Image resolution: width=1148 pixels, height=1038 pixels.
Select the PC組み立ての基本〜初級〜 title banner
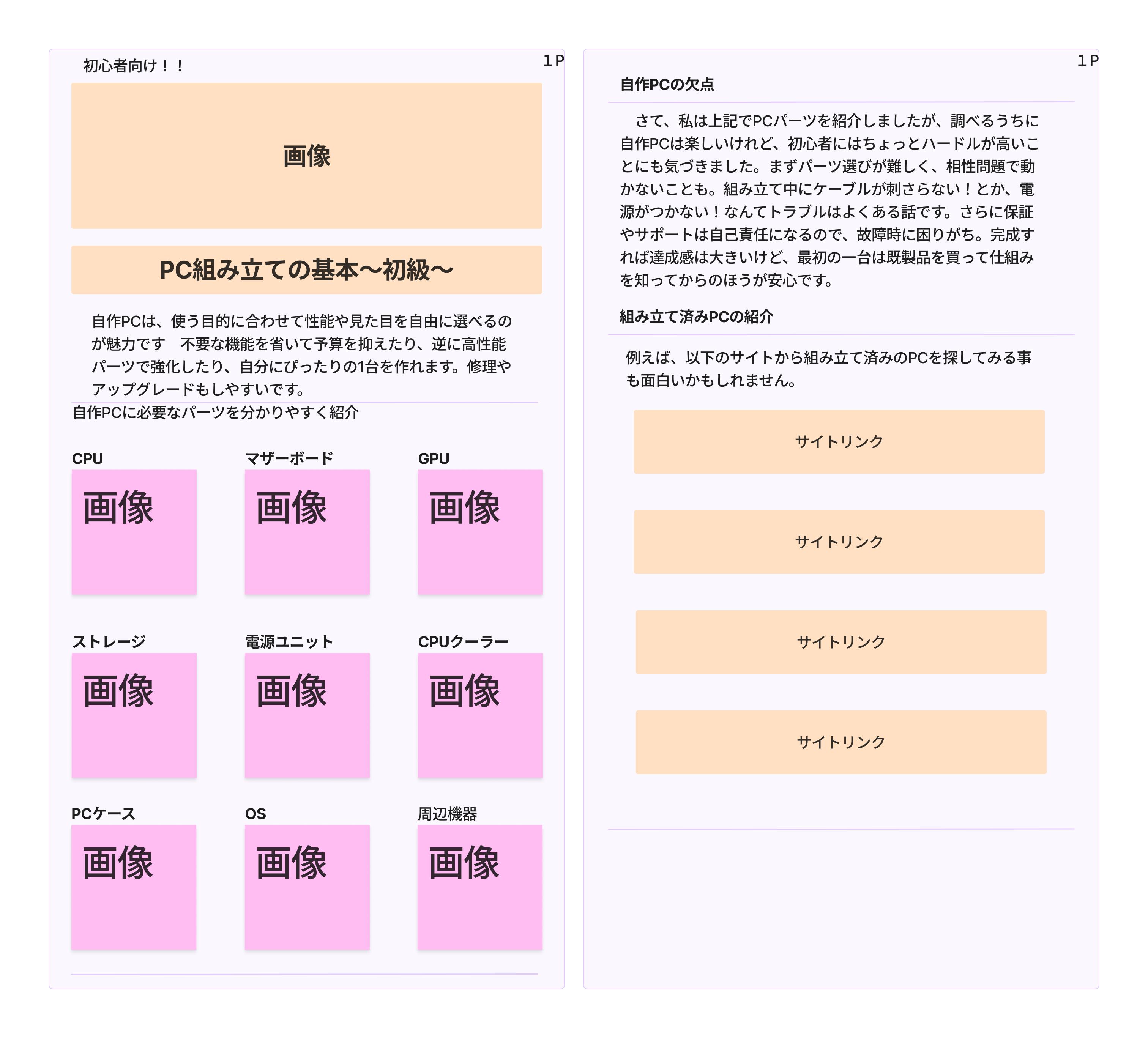tap(306, 270)
